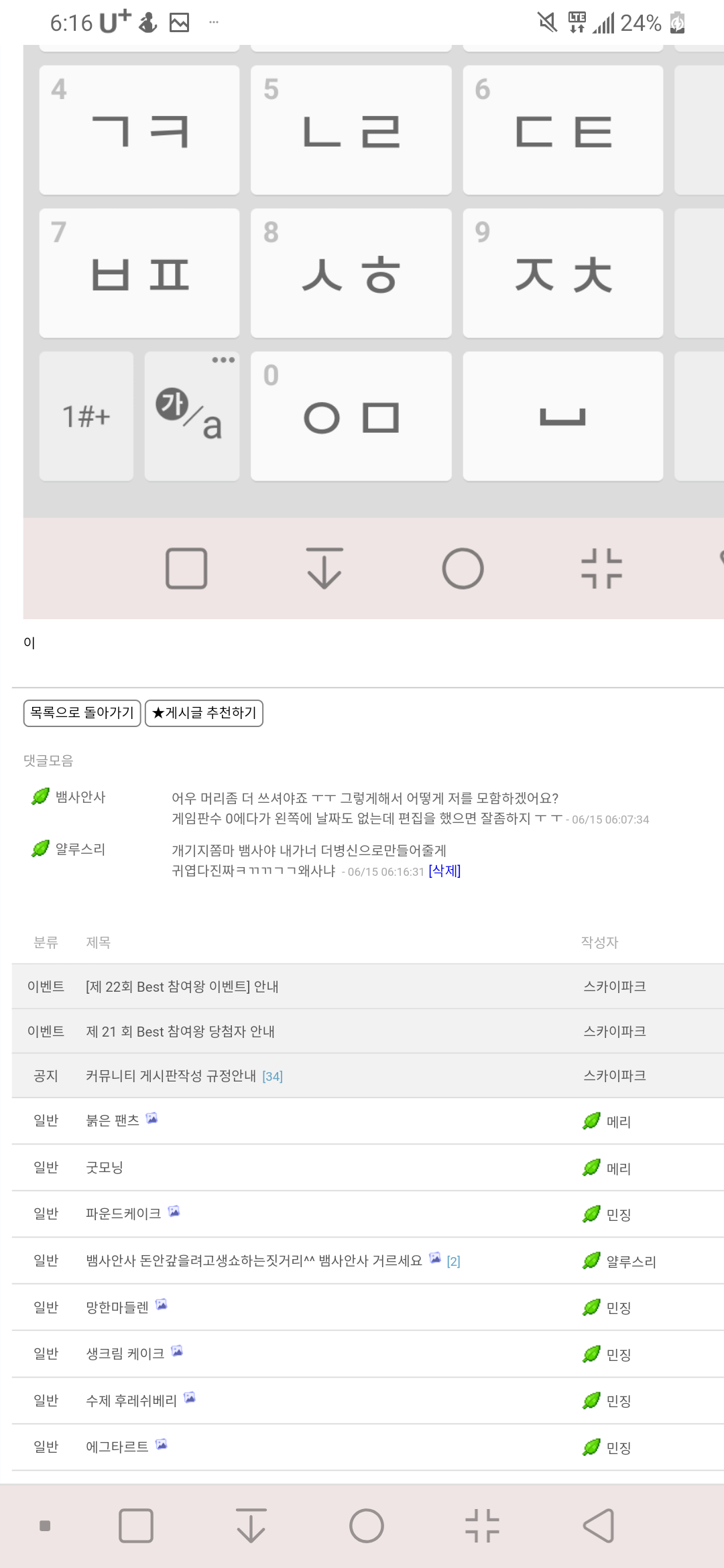
Task: Click the 목록으로 돌아가기 button
Action: [82, 713]
